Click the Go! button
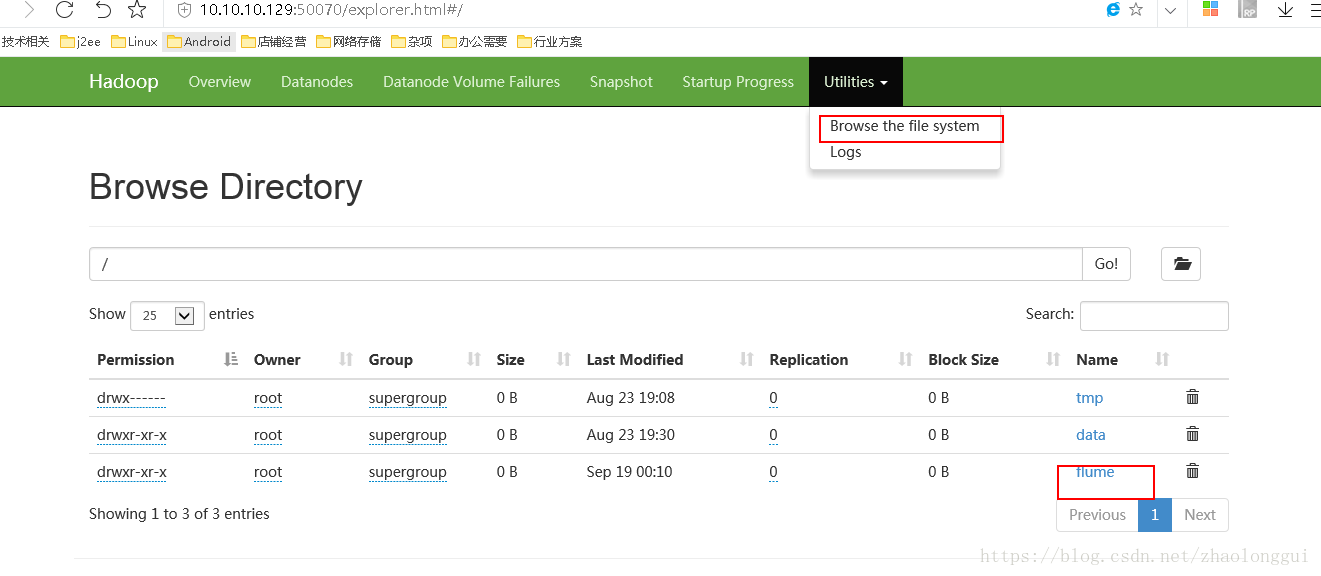 [1107, 264]
